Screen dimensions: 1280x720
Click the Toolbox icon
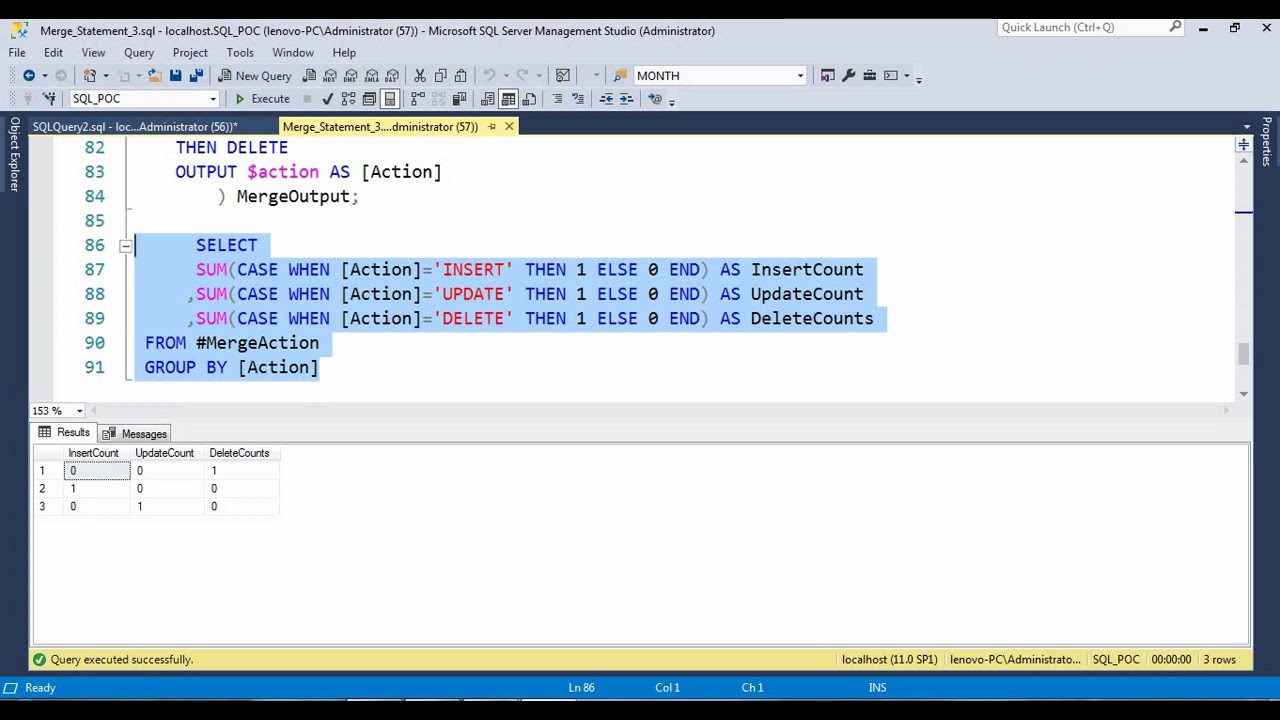point(870,75)
